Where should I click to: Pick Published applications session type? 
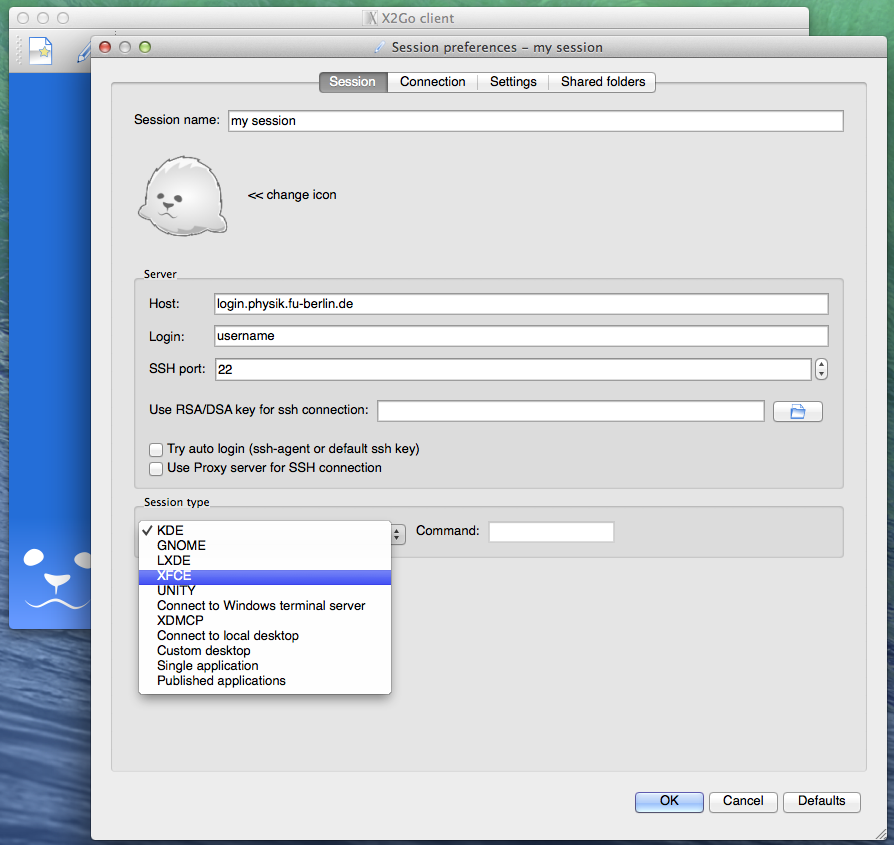coord(221,681)
